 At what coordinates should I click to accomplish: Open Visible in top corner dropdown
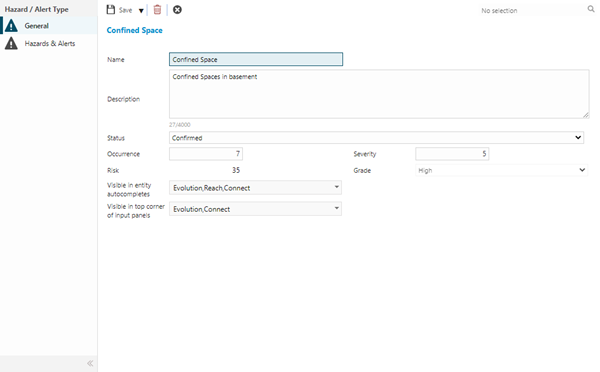click(x=255, y=209)
